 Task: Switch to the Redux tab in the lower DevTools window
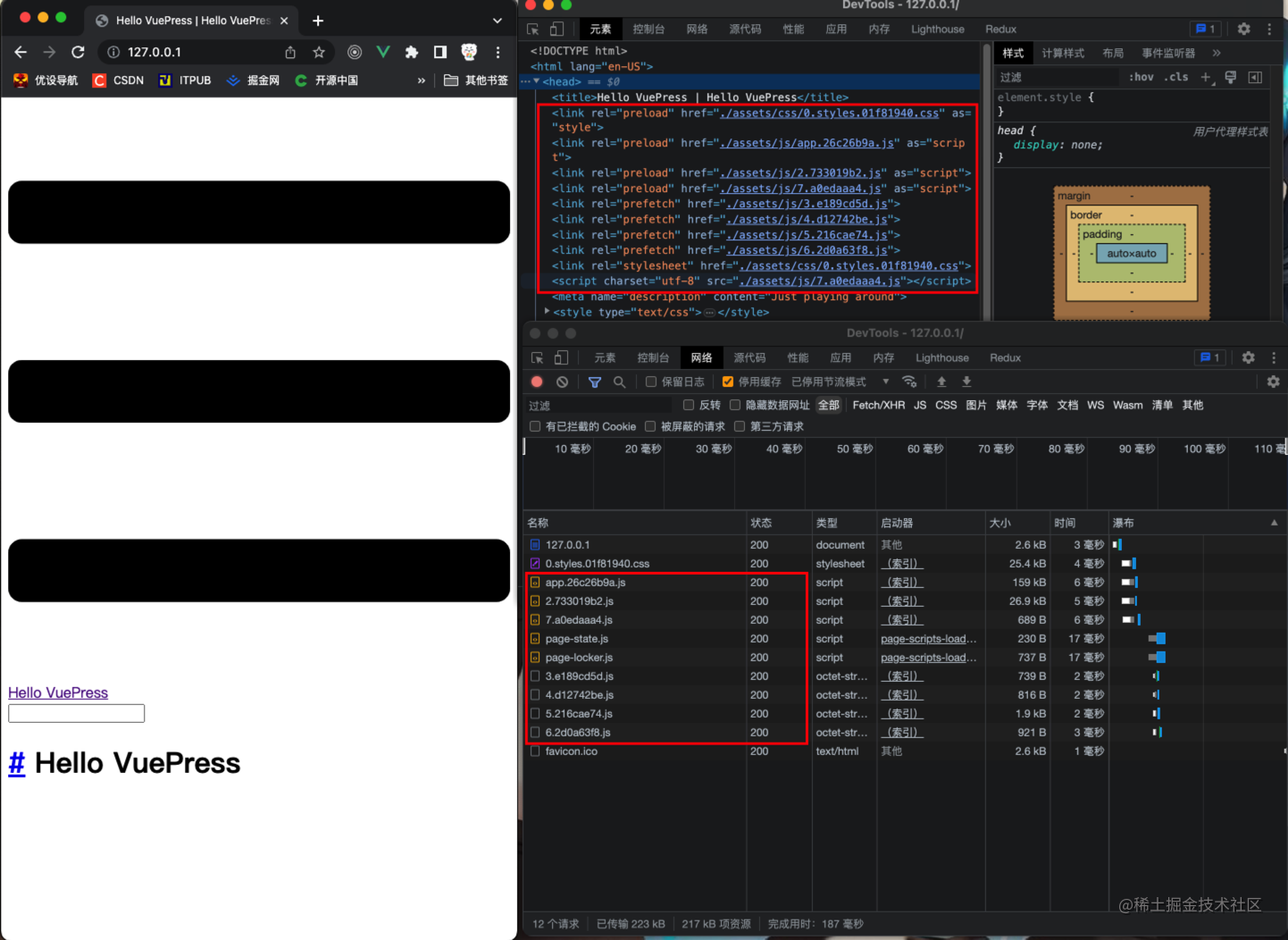1005,357
